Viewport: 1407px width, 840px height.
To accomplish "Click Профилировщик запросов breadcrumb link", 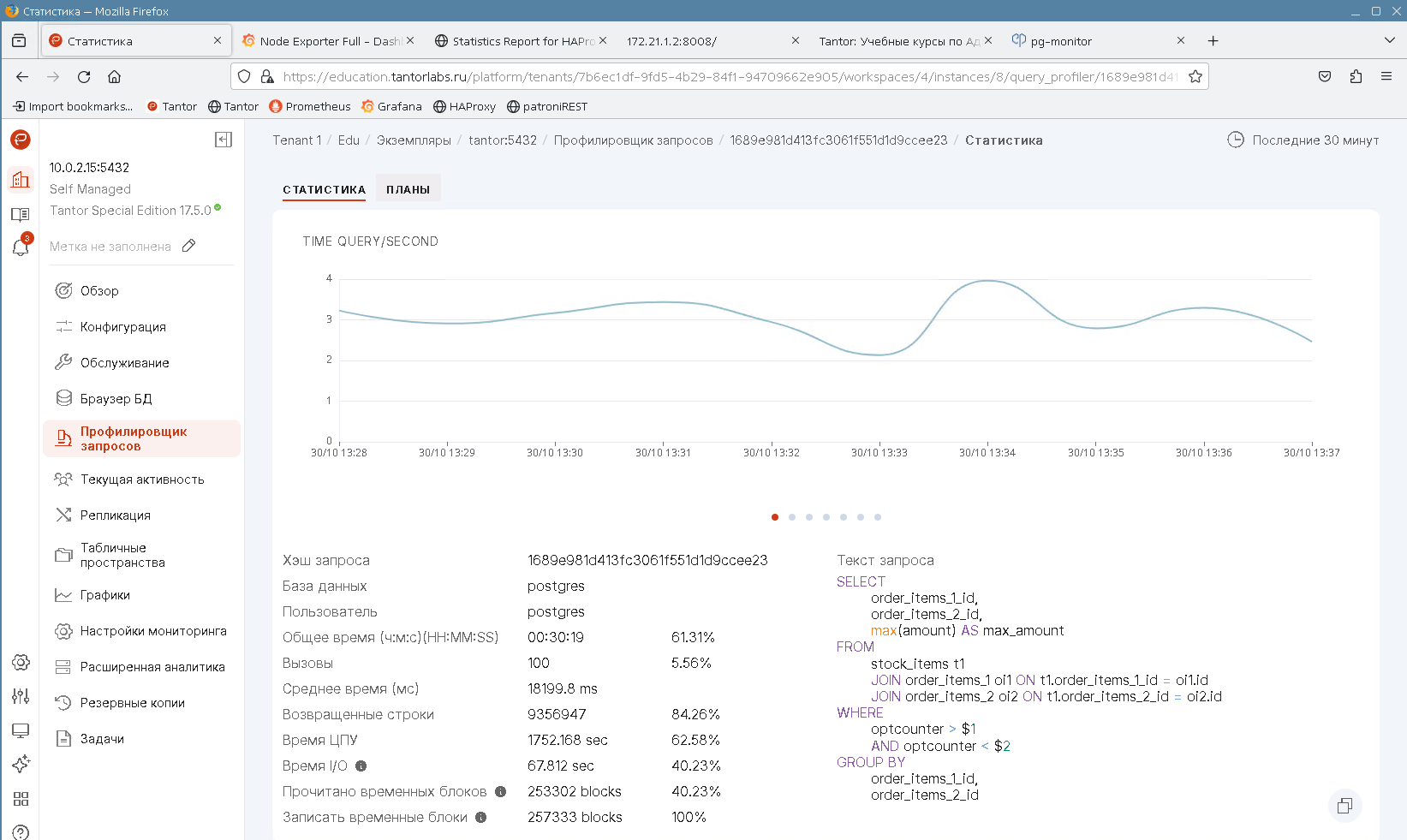I will point(633,140).
